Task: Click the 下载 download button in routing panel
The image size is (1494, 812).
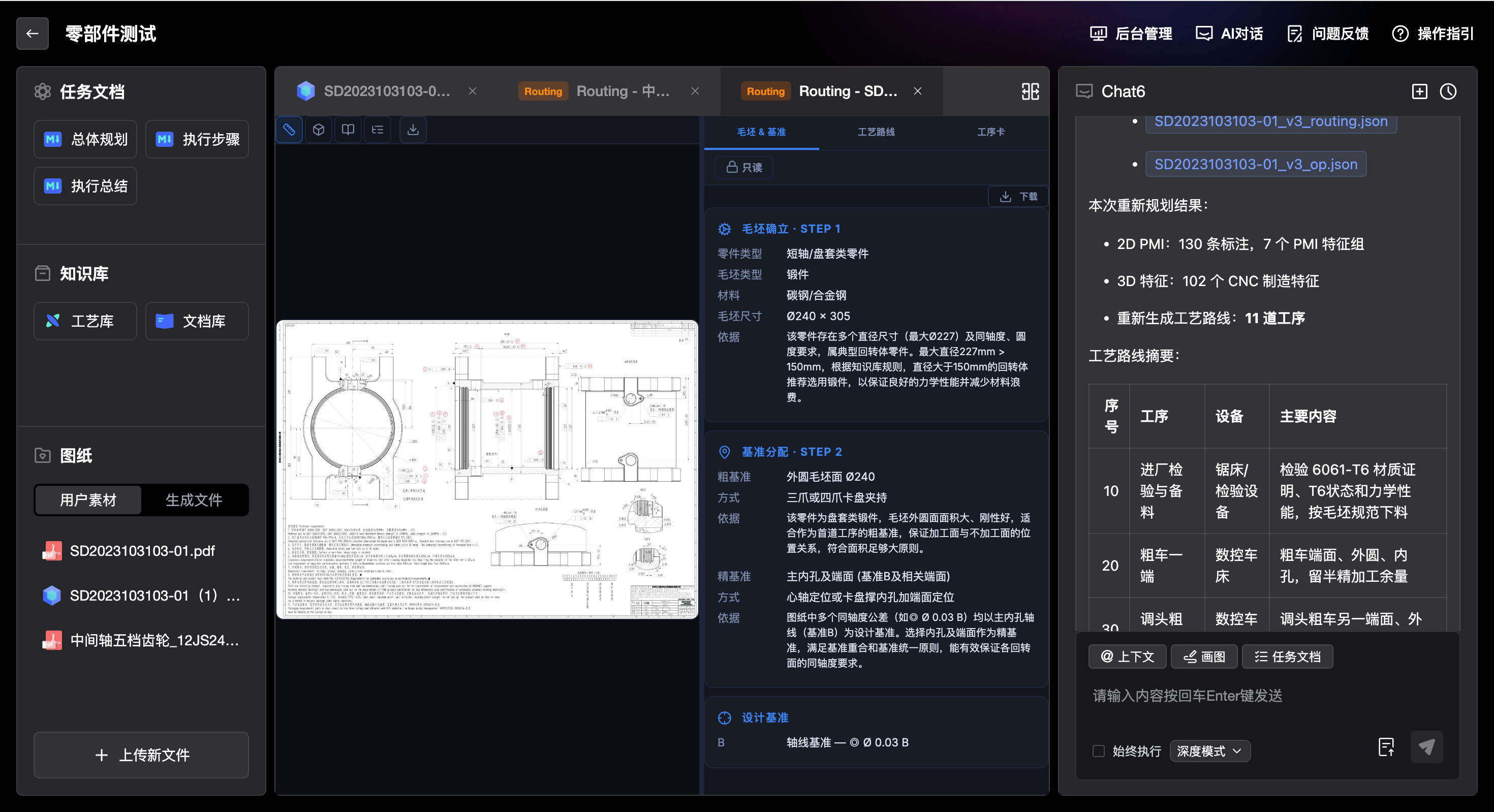Action: pyautogui.click(x=1018, y=197)
